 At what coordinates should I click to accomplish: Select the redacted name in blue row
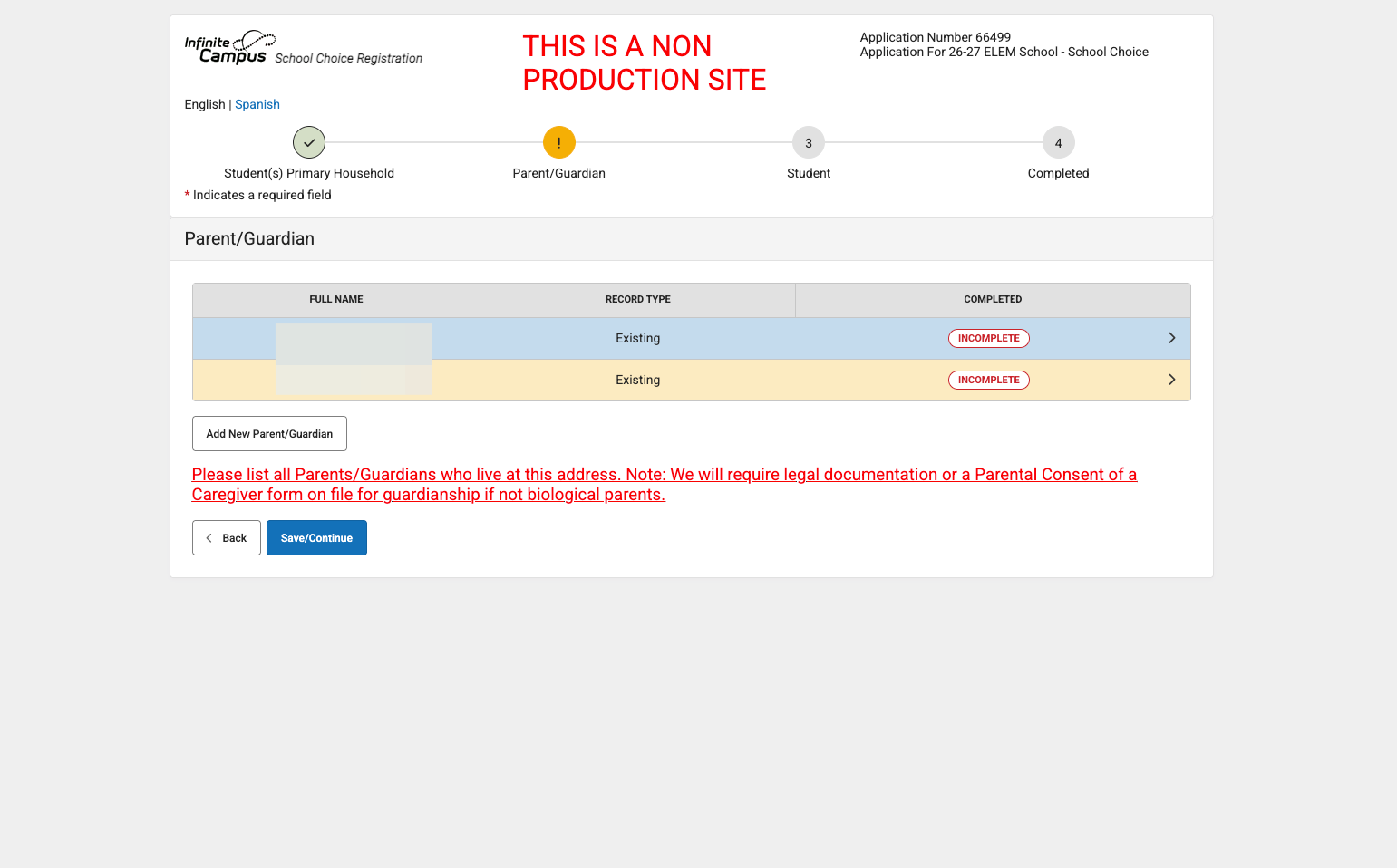point(354,342)
